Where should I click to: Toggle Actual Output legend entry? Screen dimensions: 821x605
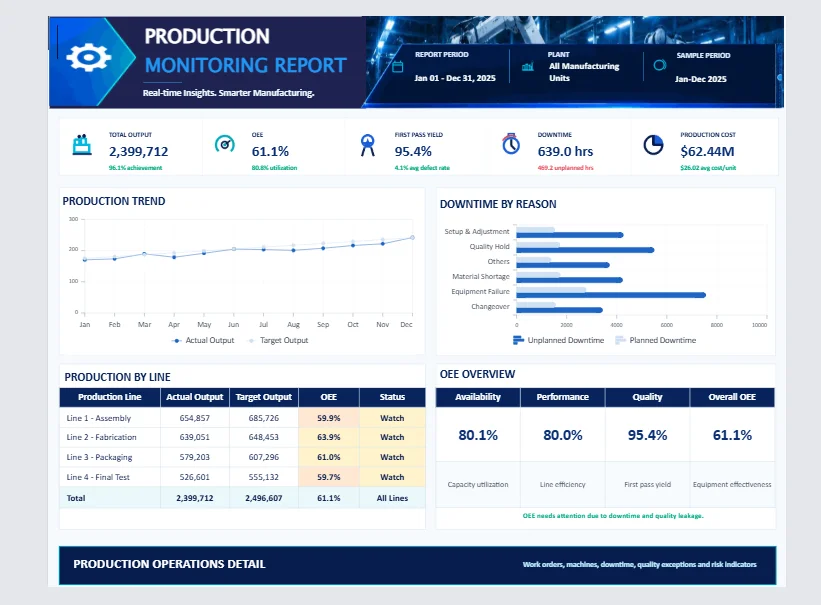(x=203, y=340)
